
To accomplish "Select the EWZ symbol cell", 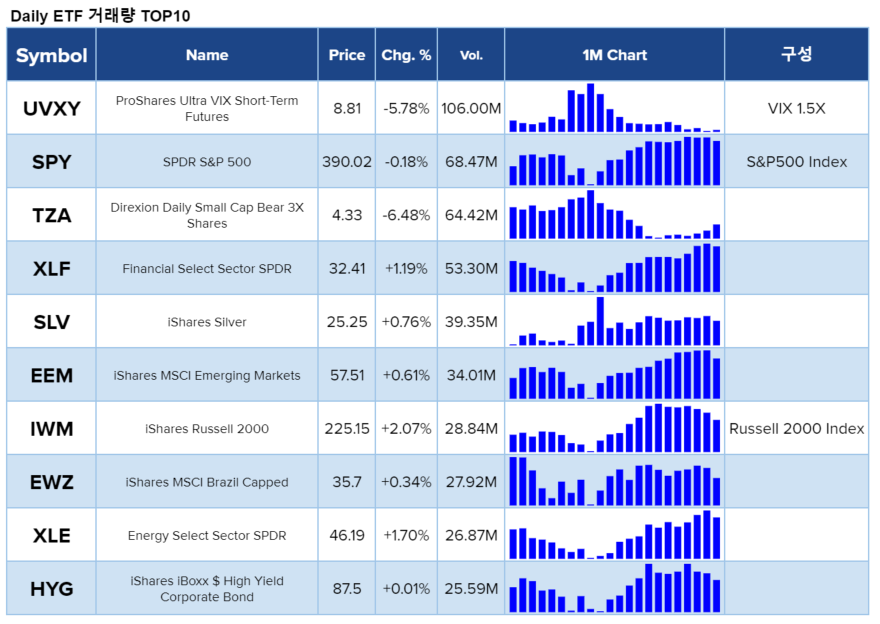I will pos(51,482).
